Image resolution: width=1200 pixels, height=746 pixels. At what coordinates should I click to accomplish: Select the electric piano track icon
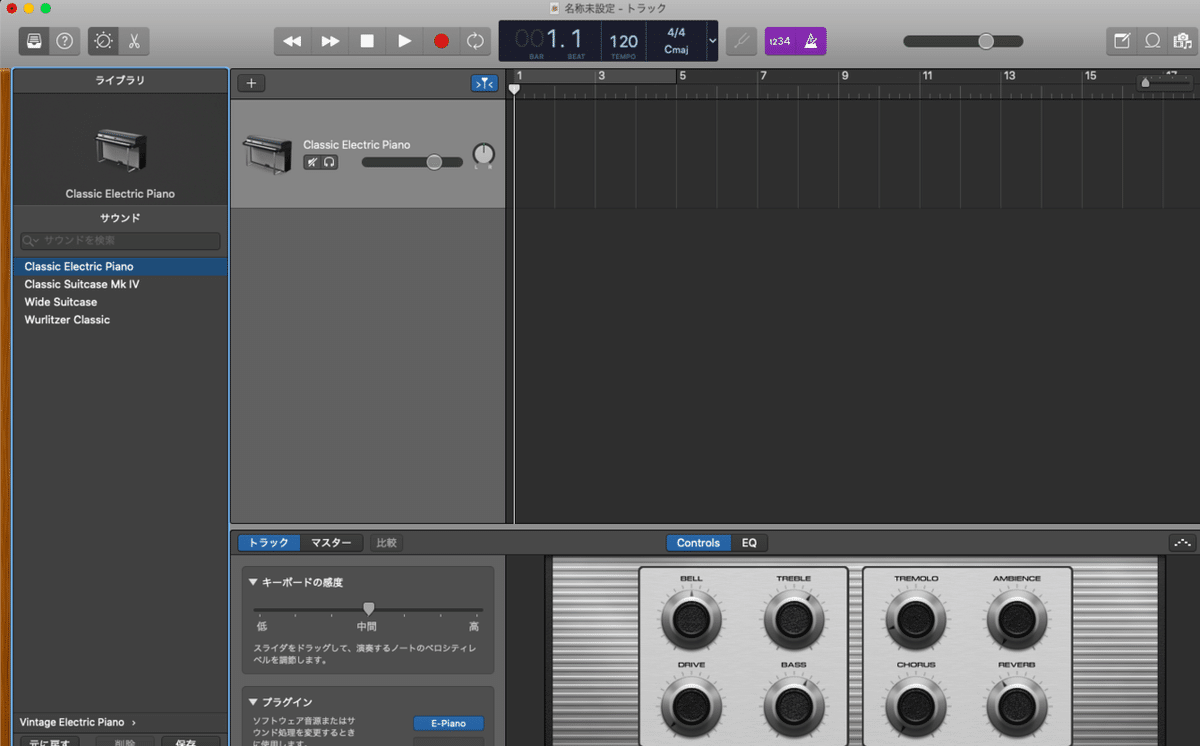pyautogui.click(x=267, y=153)
